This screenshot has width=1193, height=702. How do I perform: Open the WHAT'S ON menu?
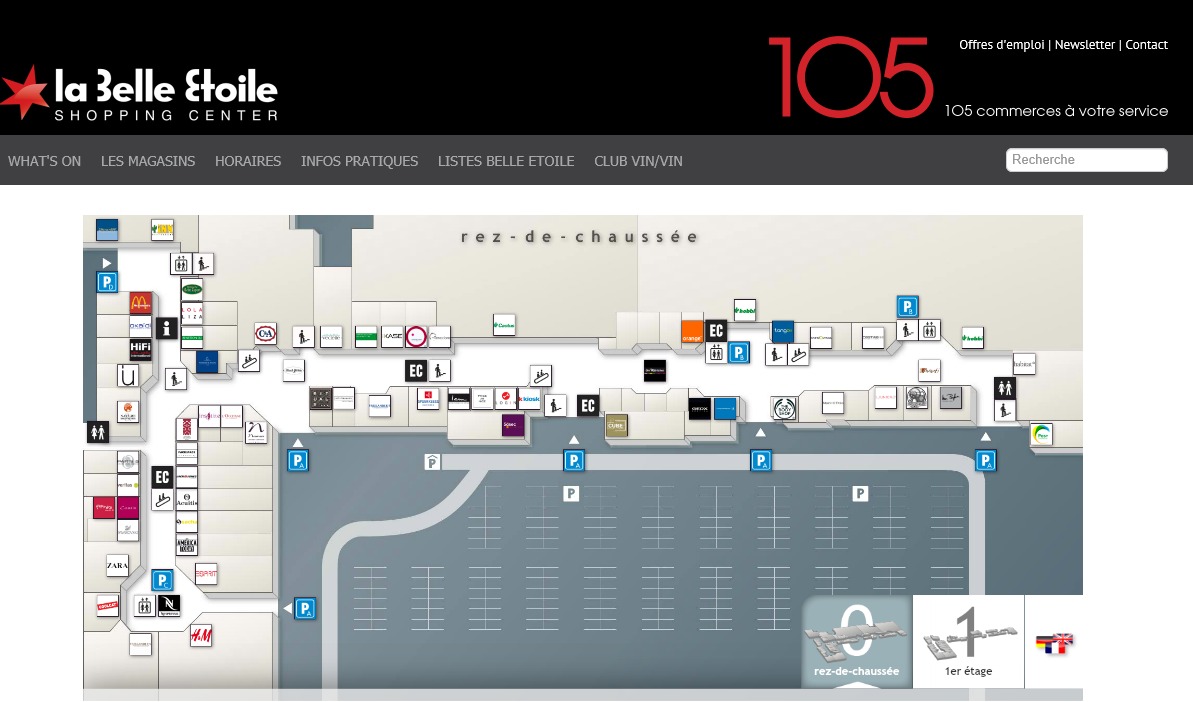point(44,161)
